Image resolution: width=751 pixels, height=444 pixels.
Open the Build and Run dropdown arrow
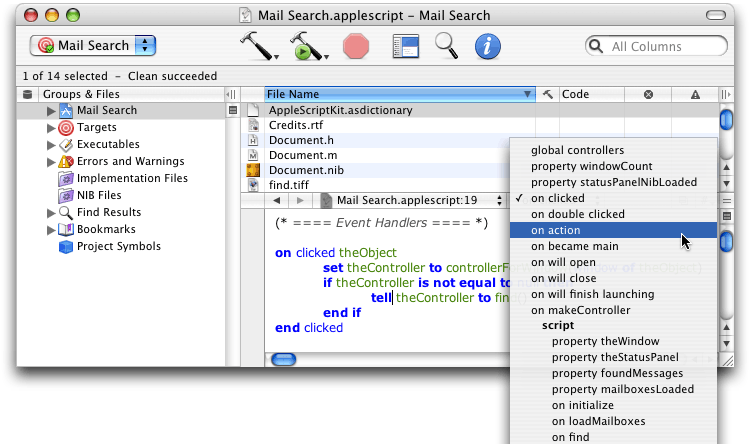(x=326, y=57)
